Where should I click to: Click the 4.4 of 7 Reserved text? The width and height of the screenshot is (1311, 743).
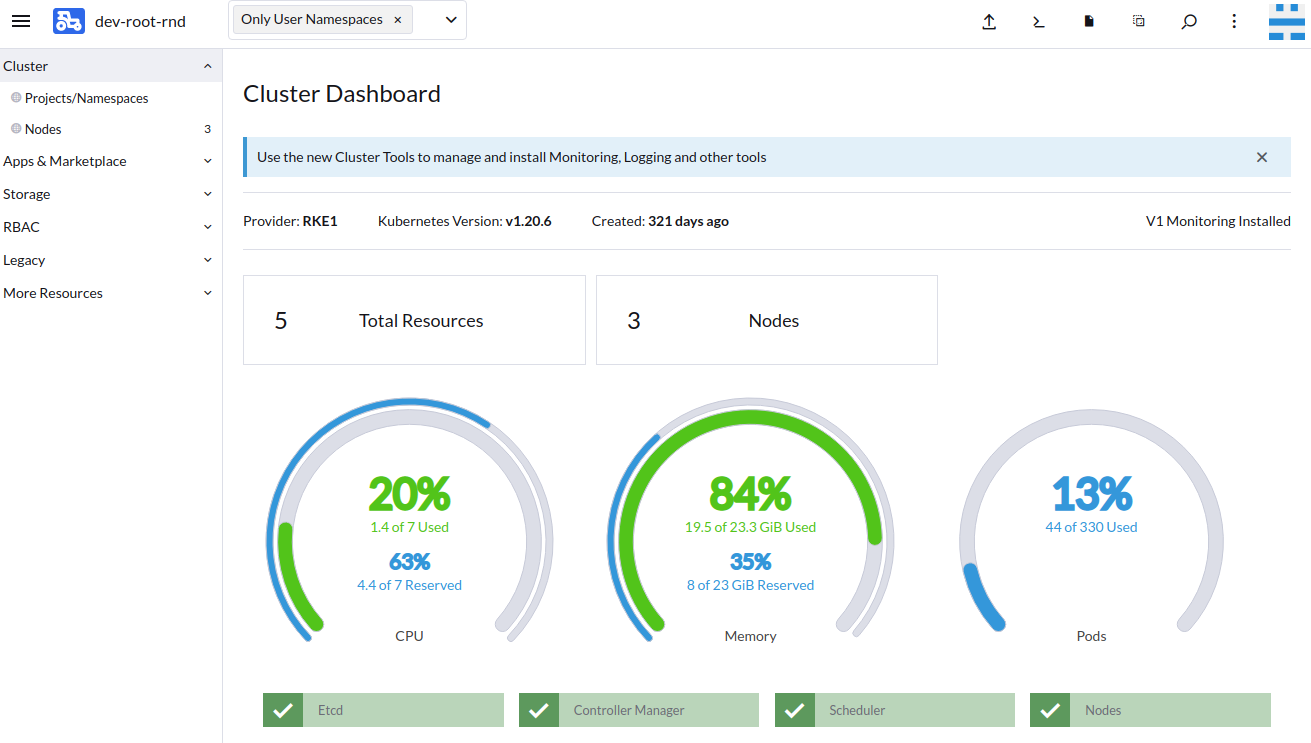[409, 585]
